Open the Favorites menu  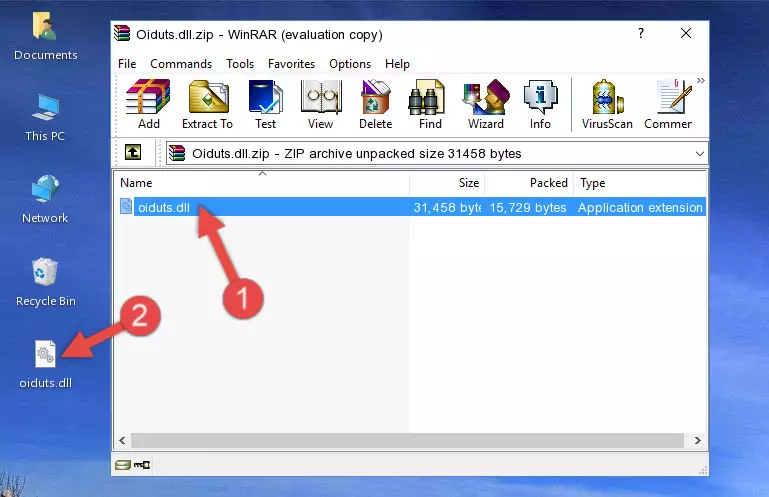pos(291,64)
